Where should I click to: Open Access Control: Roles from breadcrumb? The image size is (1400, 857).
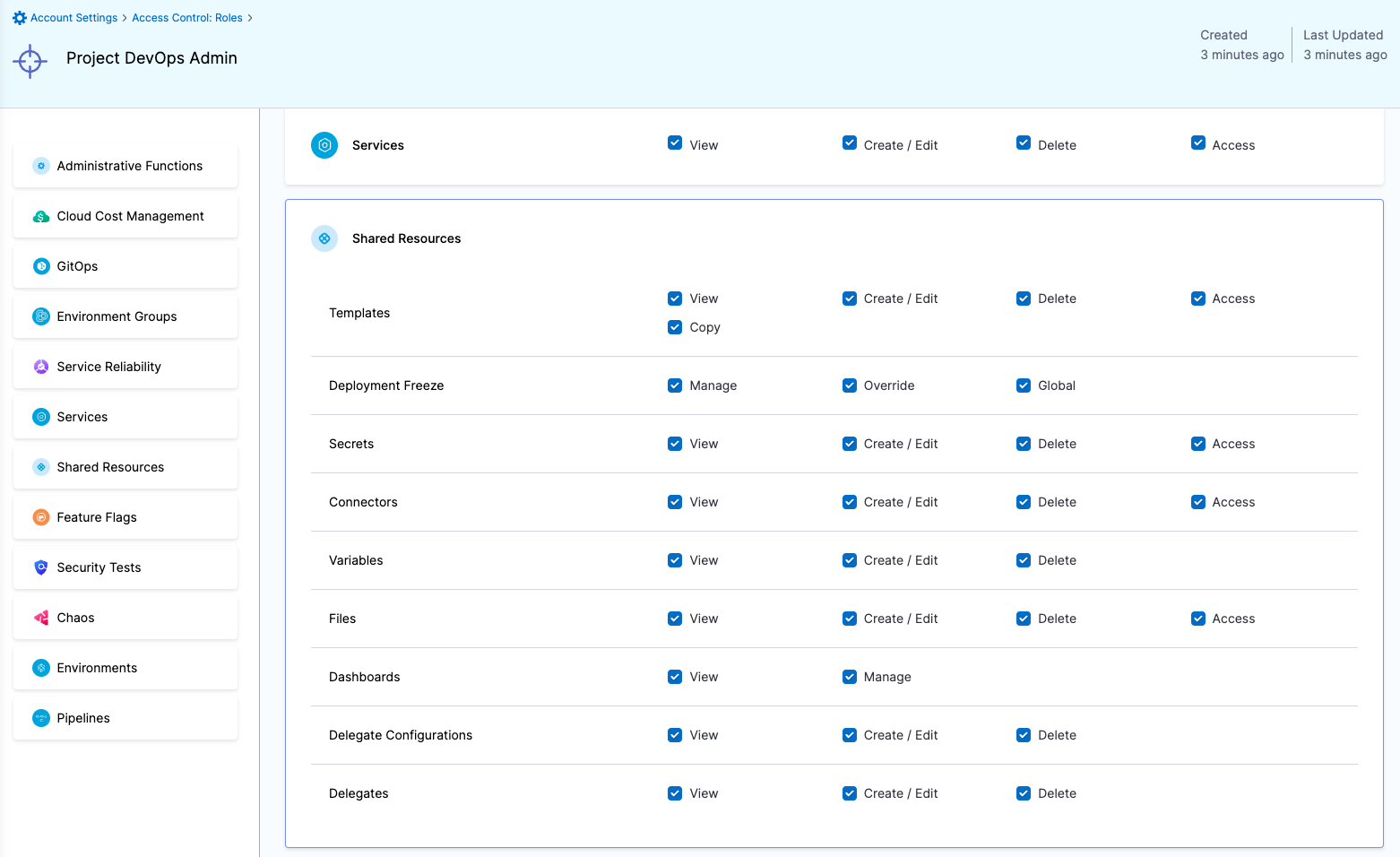pos(187,17)
